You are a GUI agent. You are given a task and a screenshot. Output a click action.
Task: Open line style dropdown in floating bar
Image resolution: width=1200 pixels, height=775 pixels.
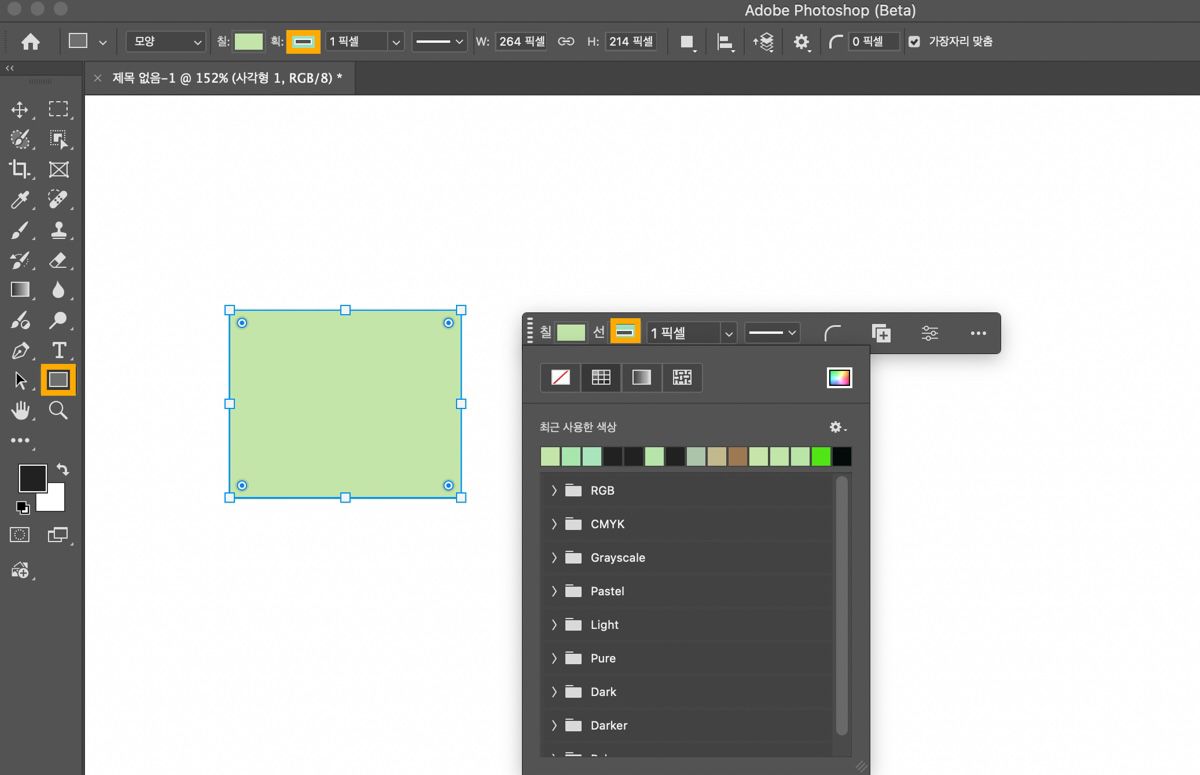tap(772, 333)
